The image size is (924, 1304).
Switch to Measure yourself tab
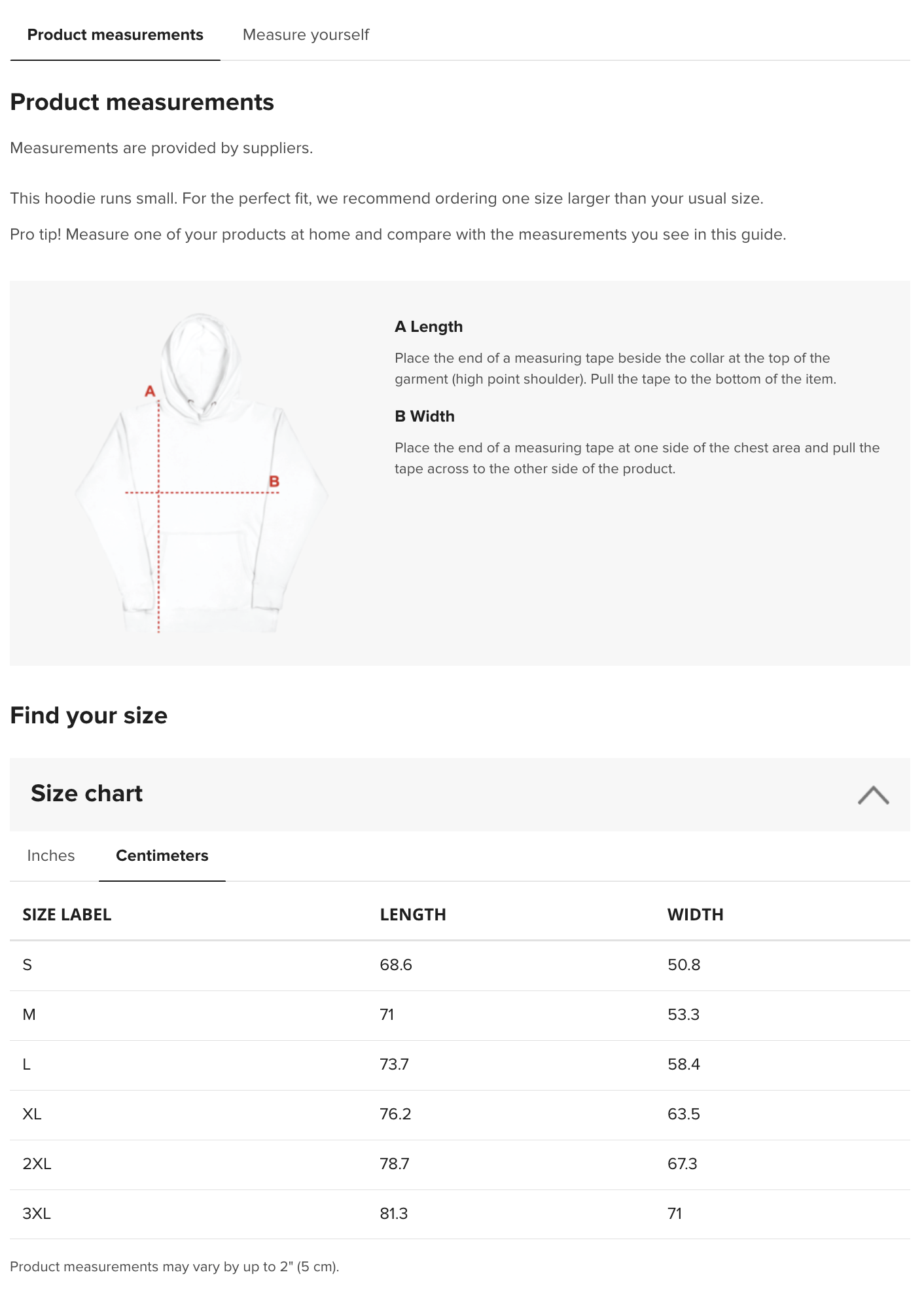pyautogui.click(x=306, y=35)
